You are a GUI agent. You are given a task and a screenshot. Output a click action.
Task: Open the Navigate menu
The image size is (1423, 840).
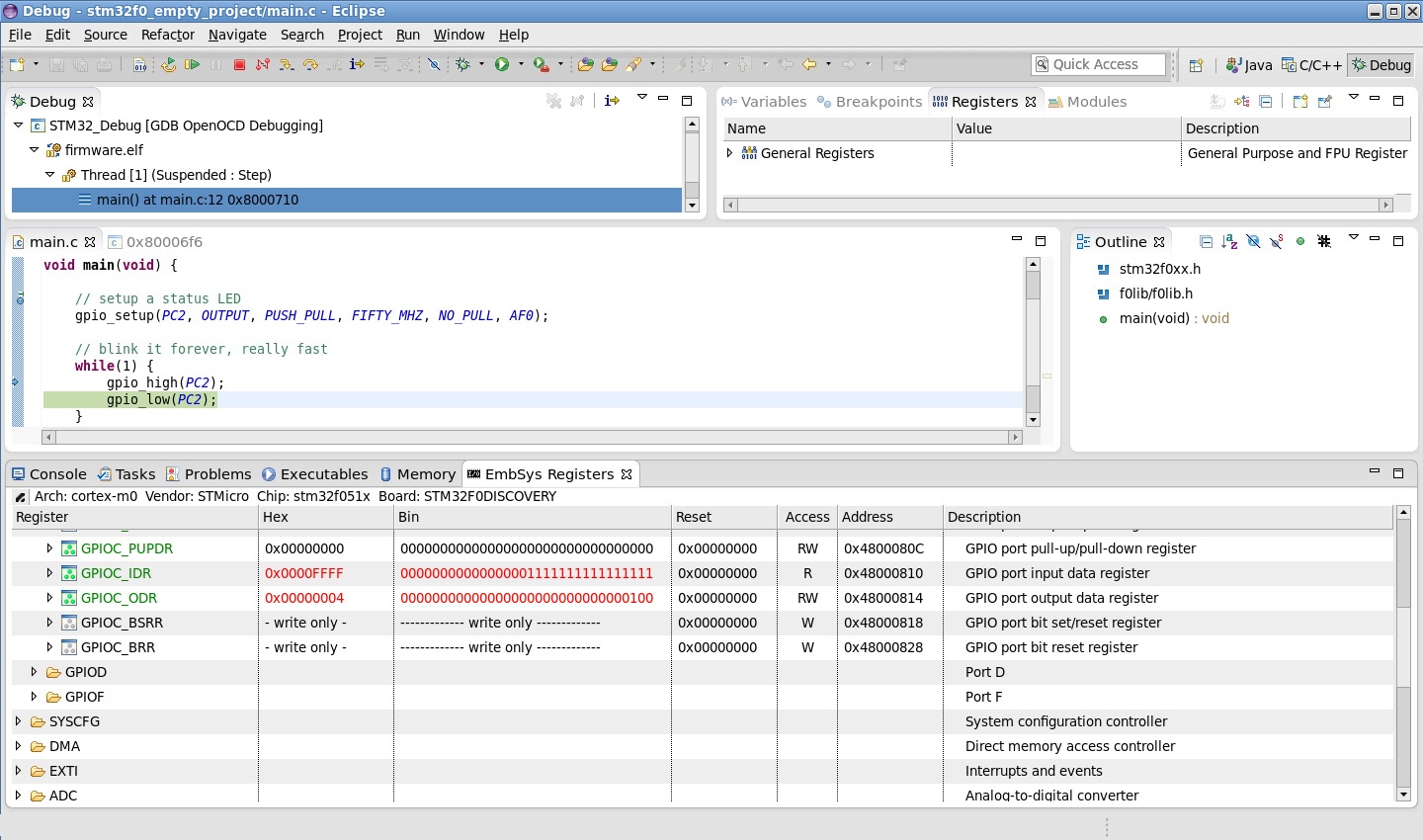tap(237, 35)
